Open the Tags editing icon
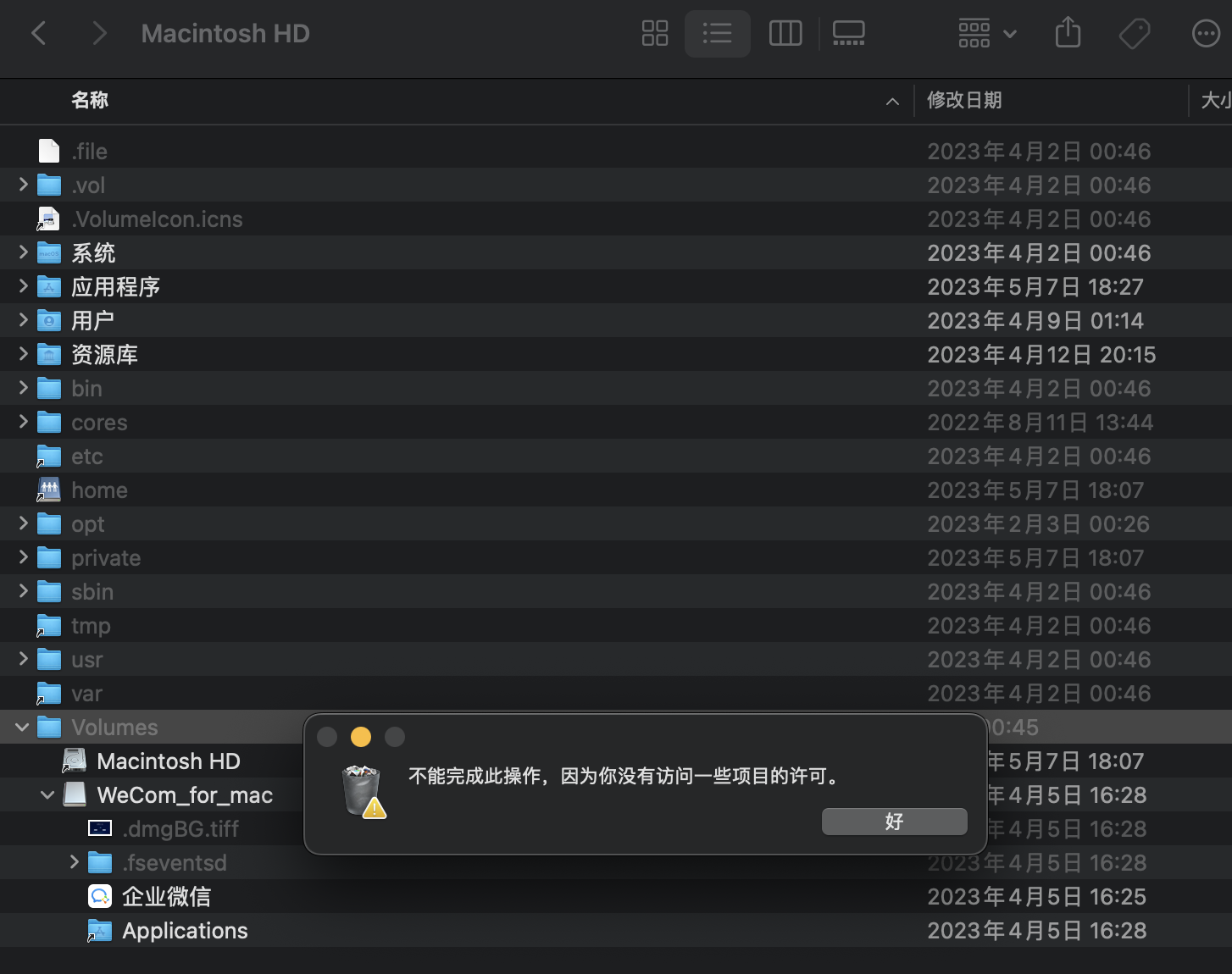 [x=1134, y=34]
